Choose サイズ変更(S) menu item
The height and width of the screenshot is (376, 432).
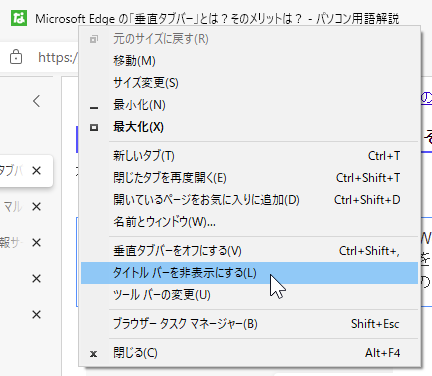(249, 83)
